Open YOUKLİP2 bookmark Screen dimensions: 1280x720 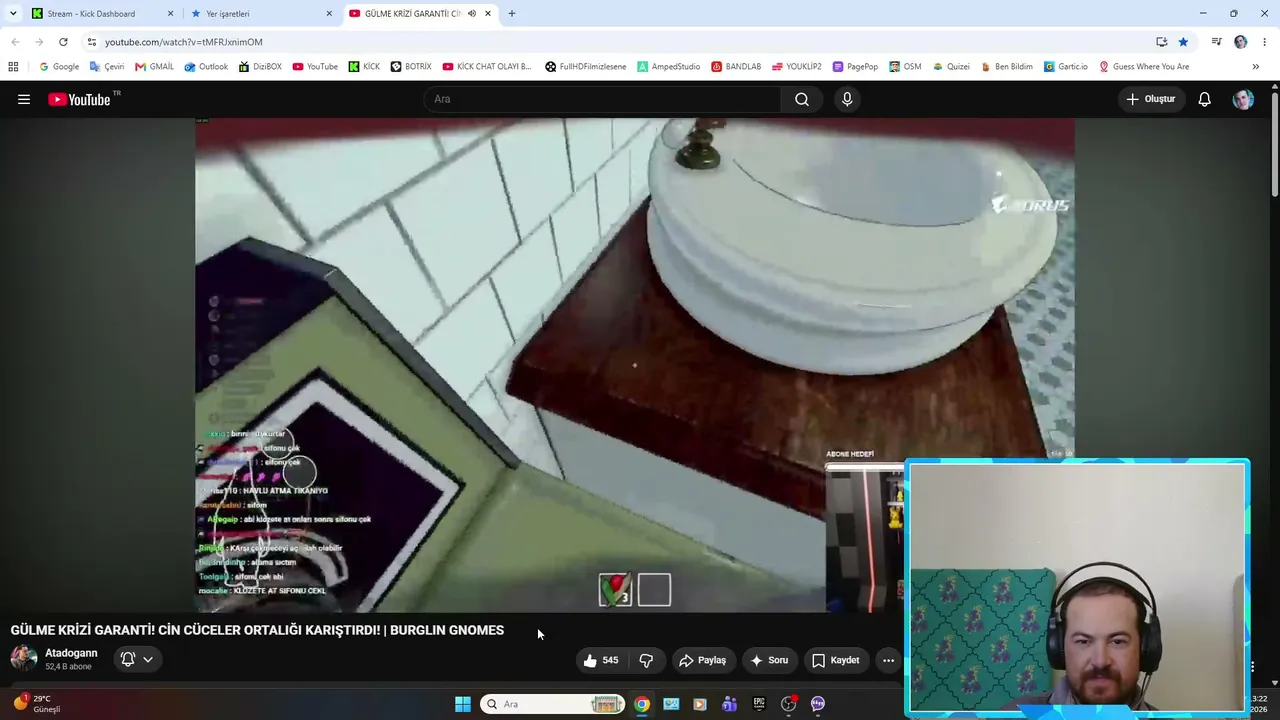coord(796,67)
